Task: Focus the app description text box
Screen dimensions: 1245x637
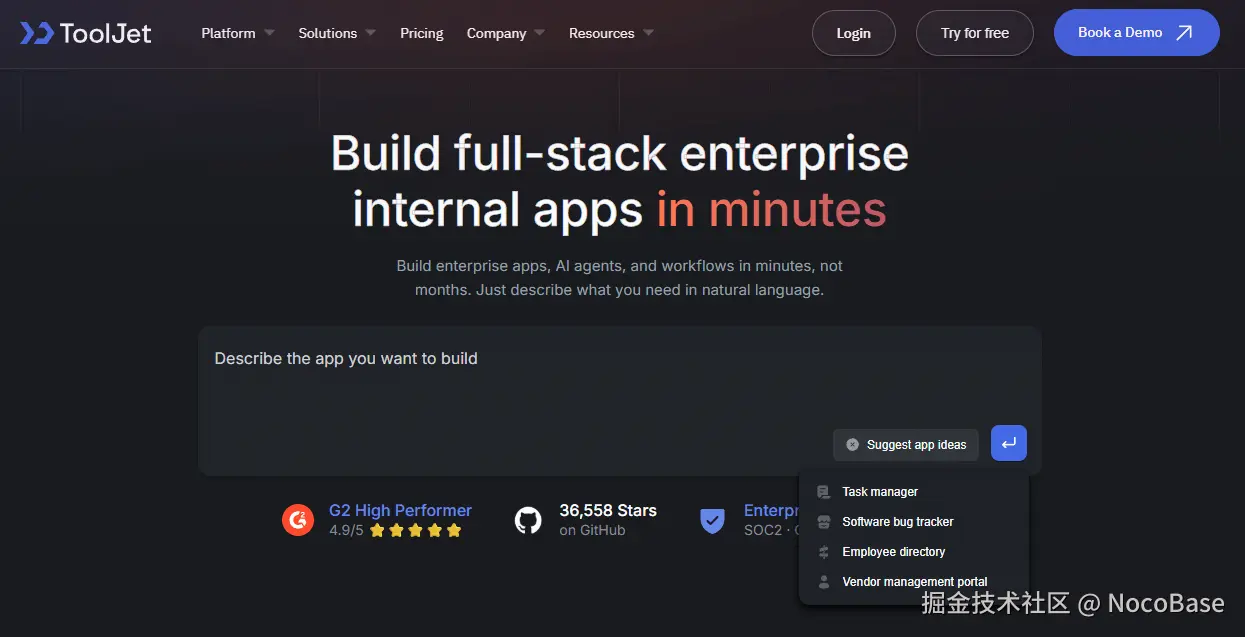Action: (x=620, y=400)
